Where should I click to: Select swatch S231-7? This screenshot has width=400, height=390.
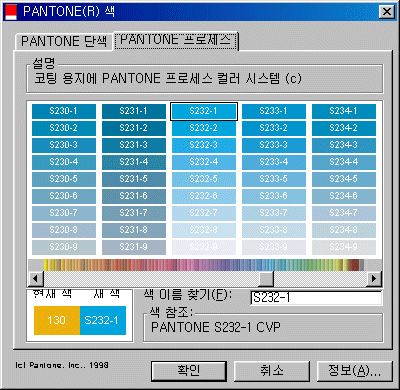134,213
